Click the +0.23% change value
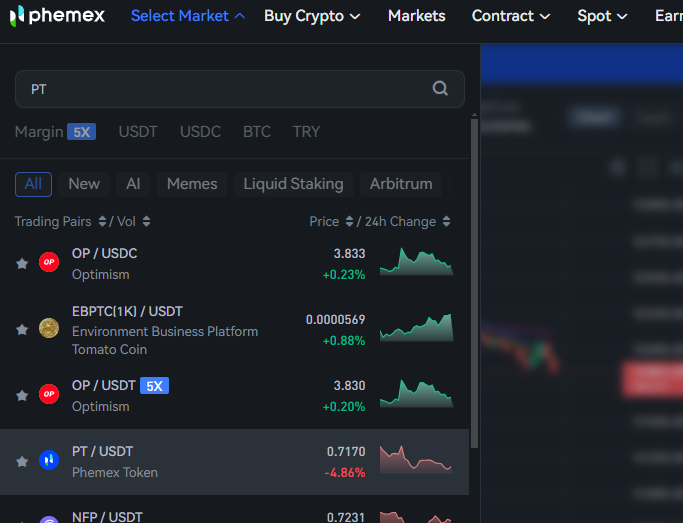 (344, 275)
